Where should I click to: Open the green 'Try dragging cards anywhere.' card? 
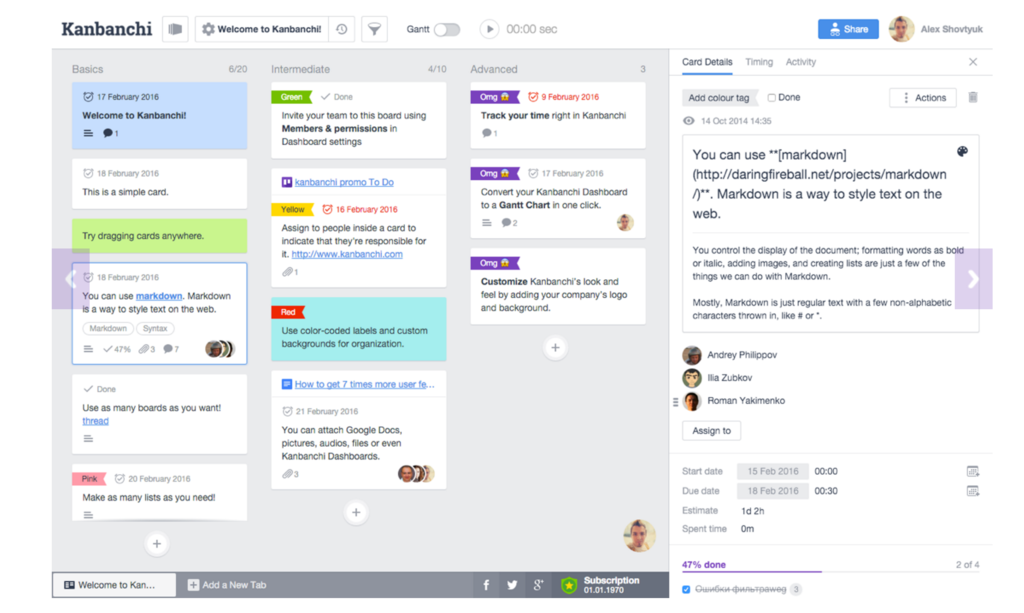[x=159, y=236]
